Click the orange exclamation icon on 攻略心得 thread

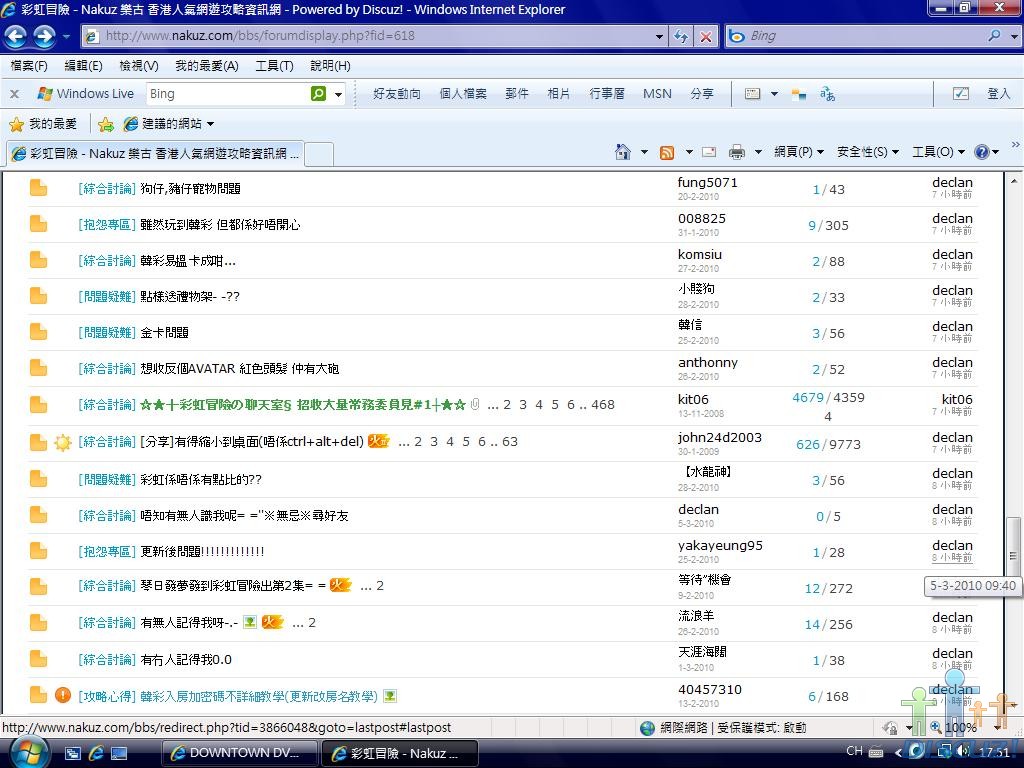[x=63, y=696]
